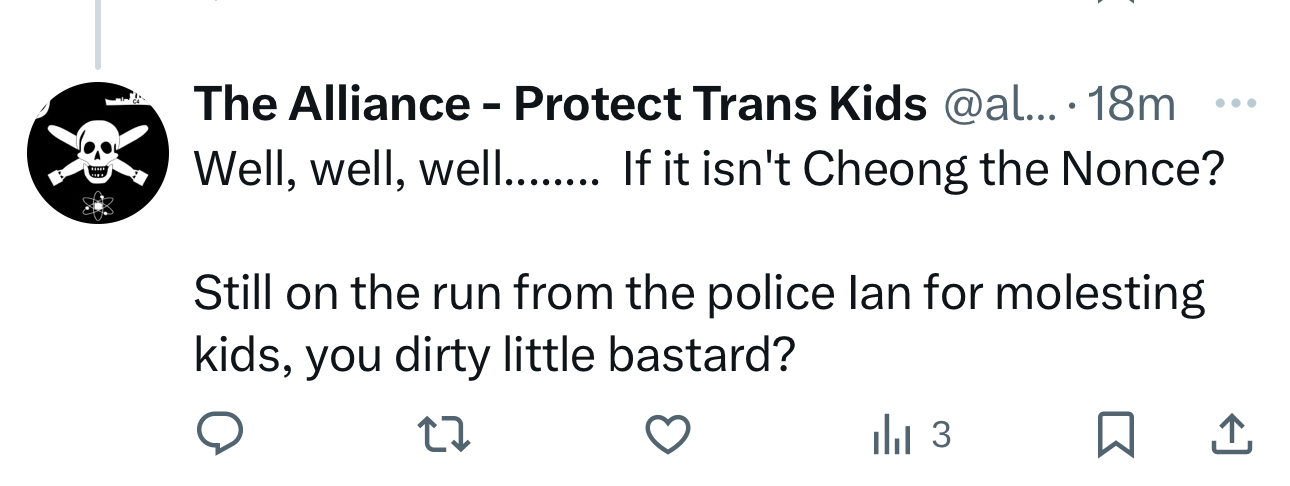Bookmark this tweet with the ribbon icon
The width and height of the screenshot is (1290, 486).
coord(1115,434)
